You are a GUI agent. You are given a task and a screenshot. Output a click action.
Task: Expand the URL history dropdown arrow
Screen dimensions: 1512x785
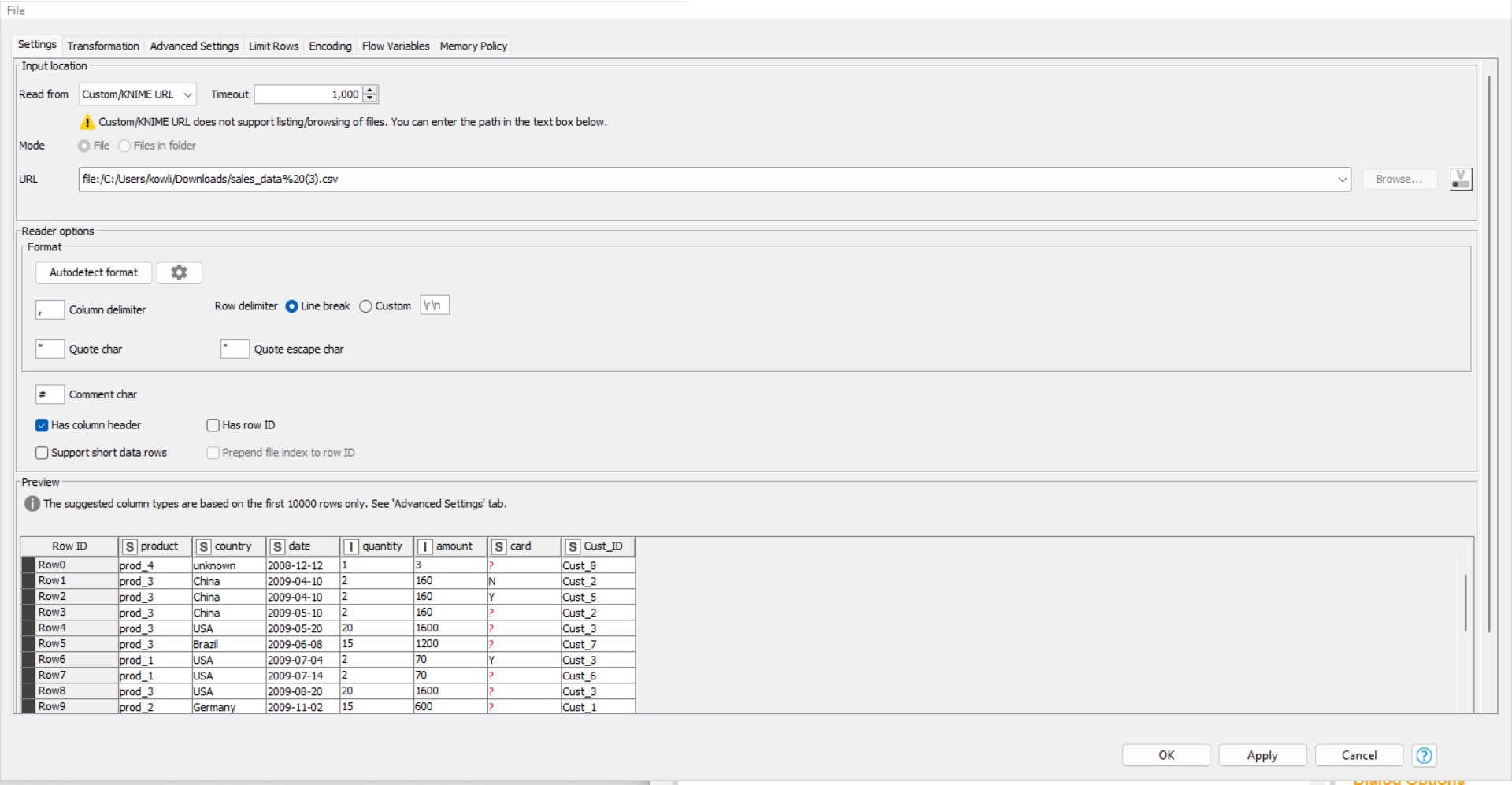pyautogui.click(x=1342, y=180)
